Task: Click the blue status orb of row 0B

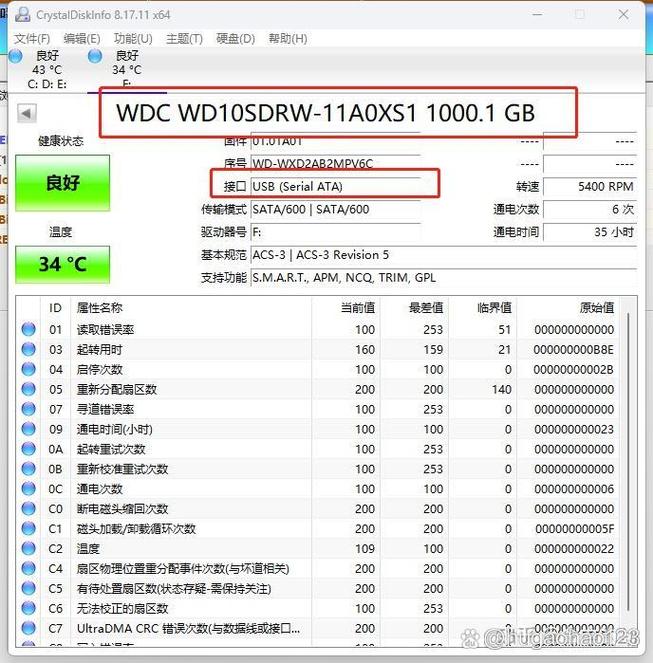Action: coord(28,468)
